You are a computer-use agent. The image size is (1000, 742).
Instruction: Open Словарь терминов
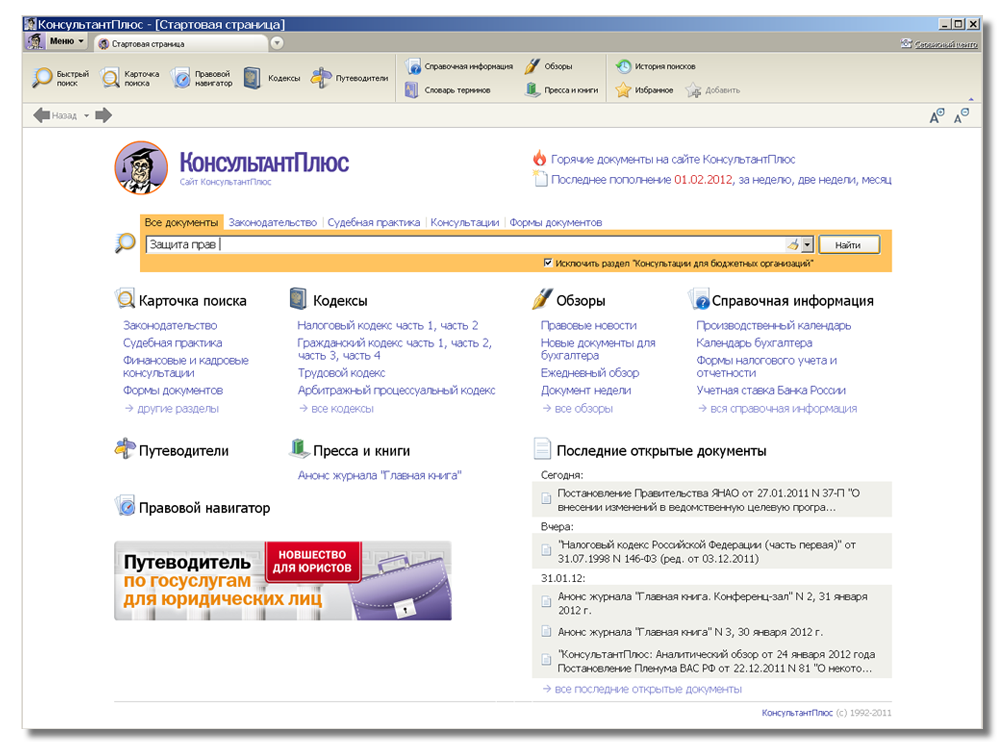click(448, 90)
